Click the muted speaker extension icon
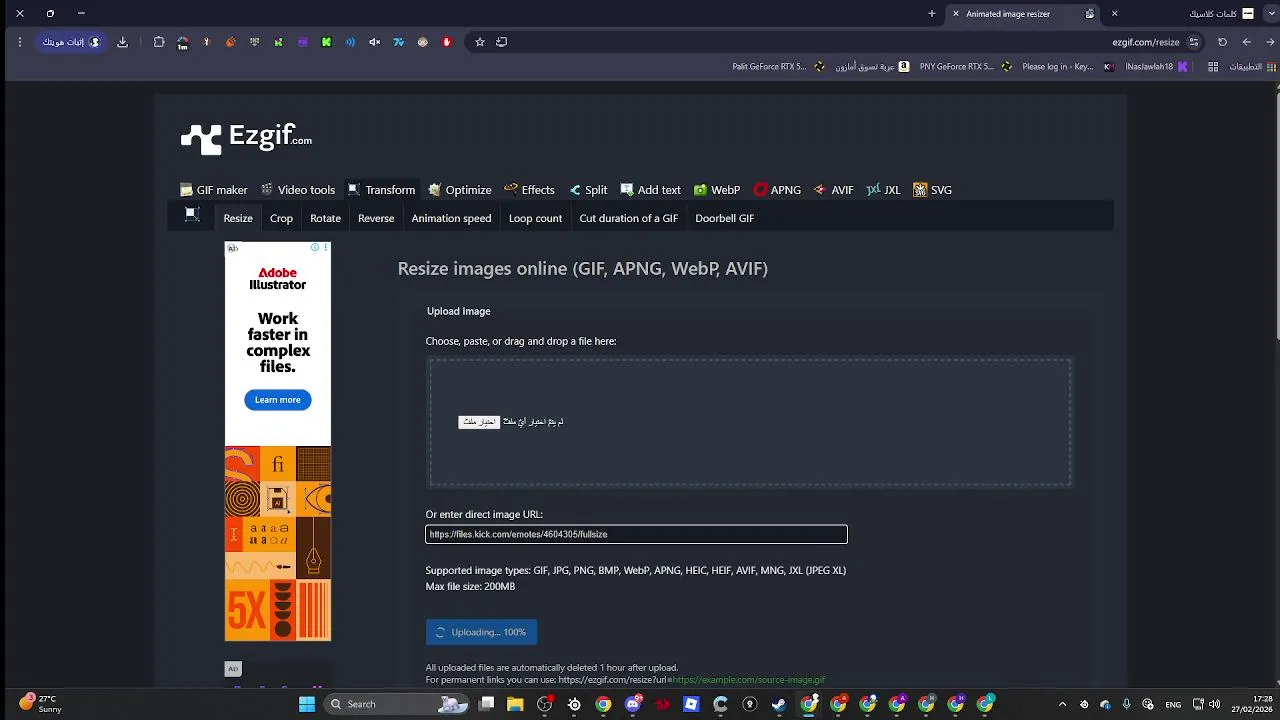Screen dimensions: 1280x720 (x=374, y=42)
